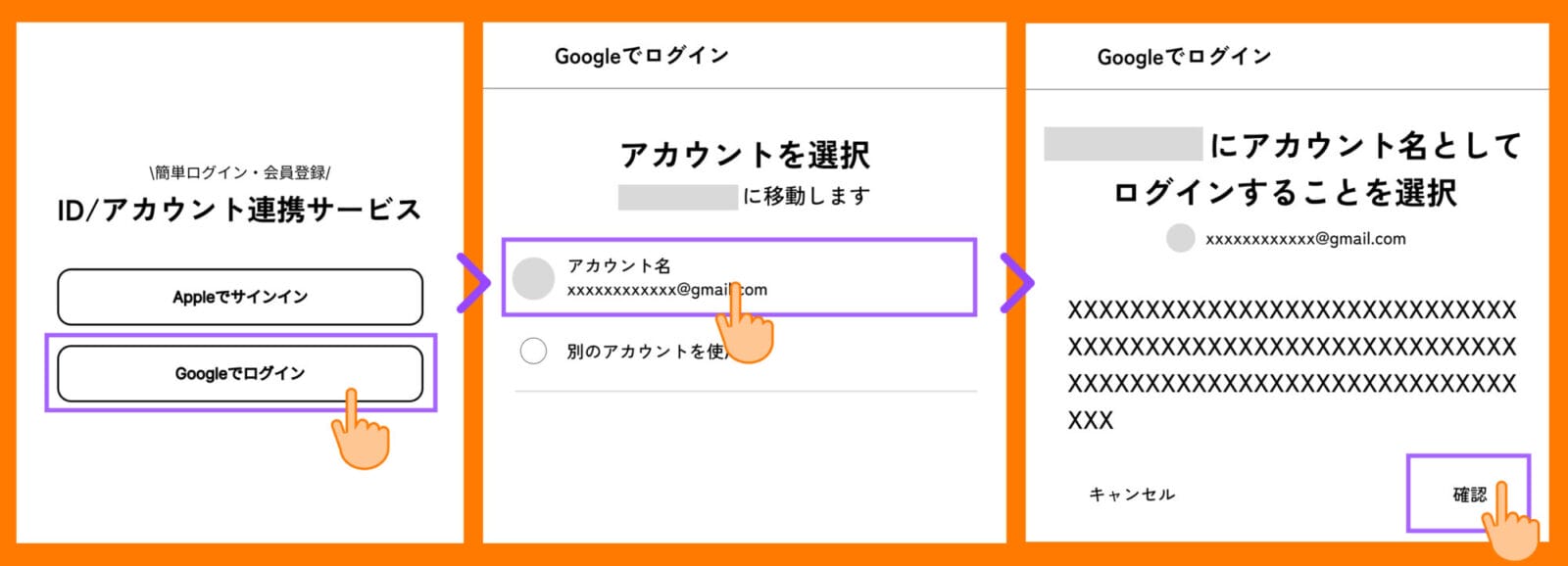1568x566 pixels.
Task: Click the purple chevron arrow between second and third panels
Action: (x=1016, y=283)
